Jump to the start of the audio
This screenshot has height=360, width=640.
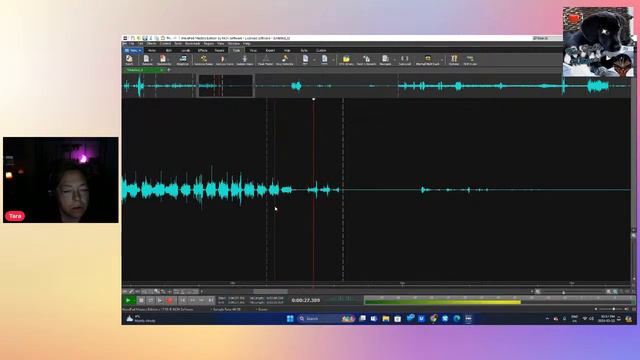click(182, 300)
